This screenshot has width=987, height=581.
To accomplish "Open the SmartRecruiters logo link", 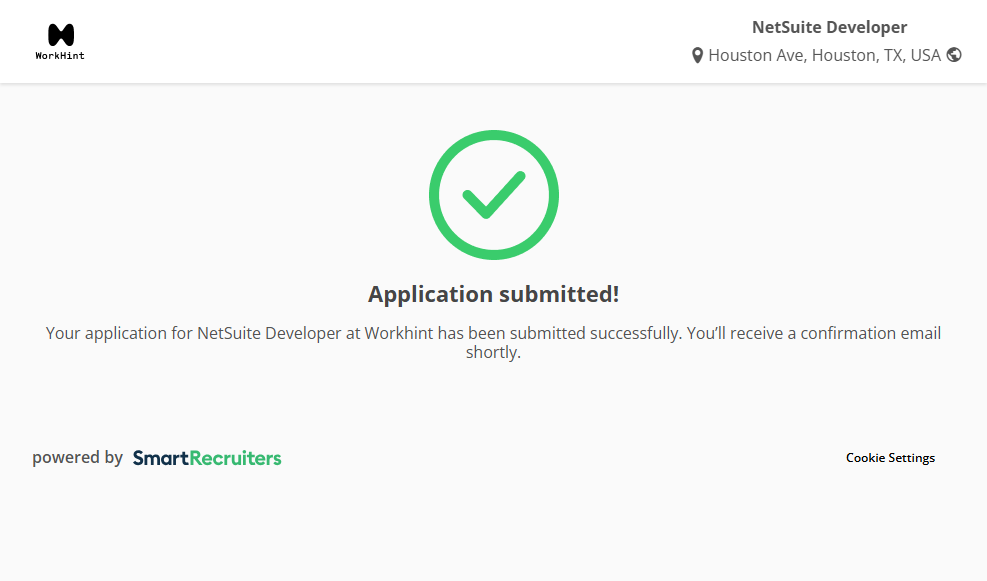I will click(x=207, y=458).
